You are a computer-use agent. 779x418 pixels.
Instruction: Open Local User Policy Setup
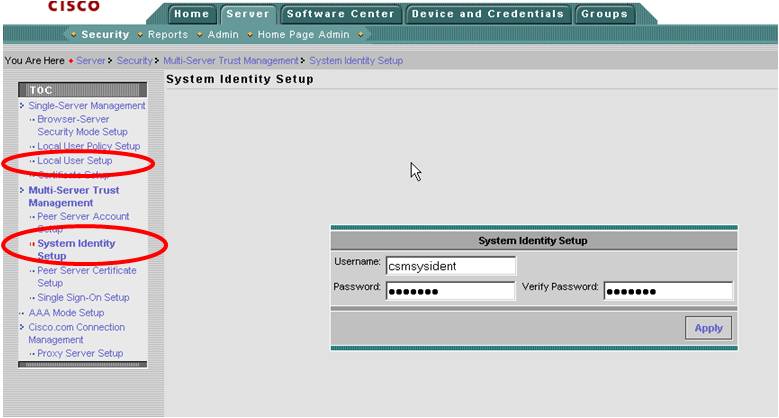coord(88,146)
